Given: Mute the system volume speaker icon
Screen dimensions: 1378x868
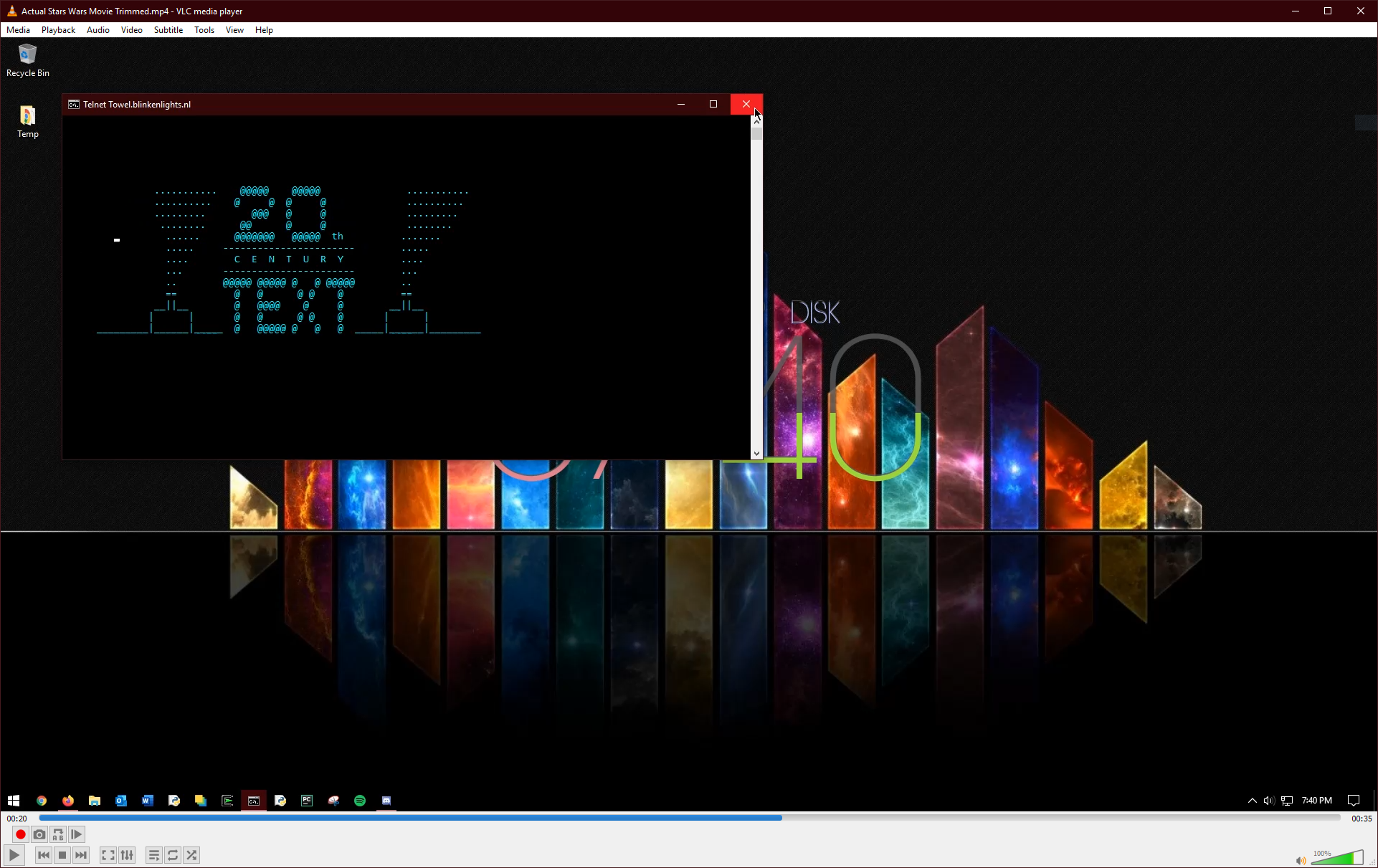Looking at the screenshot, I should [1269, 800].
